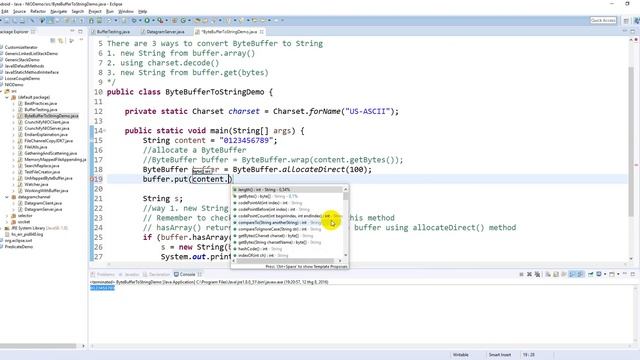
Task: Collapse the datagramchannel package node
Action: pyautogui.click(x=7, y=197)
